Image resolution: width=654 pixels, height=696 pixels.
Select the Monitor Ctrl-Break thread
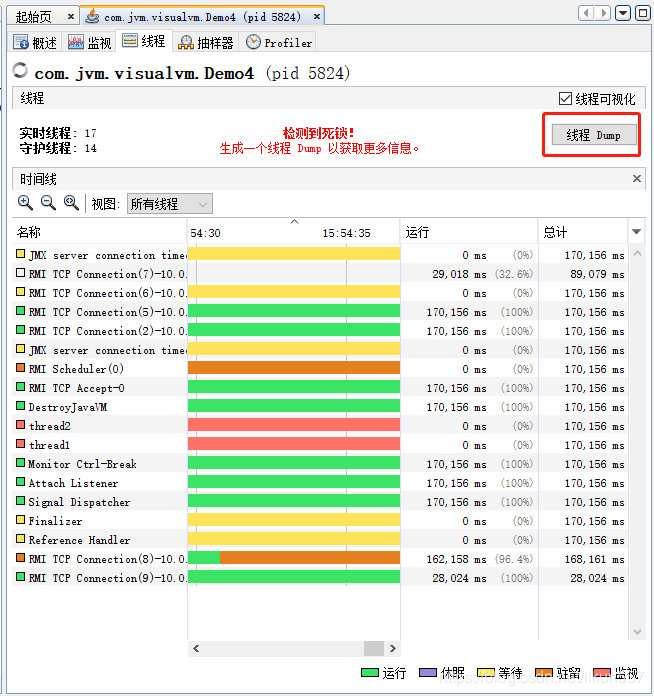[320, 464]
